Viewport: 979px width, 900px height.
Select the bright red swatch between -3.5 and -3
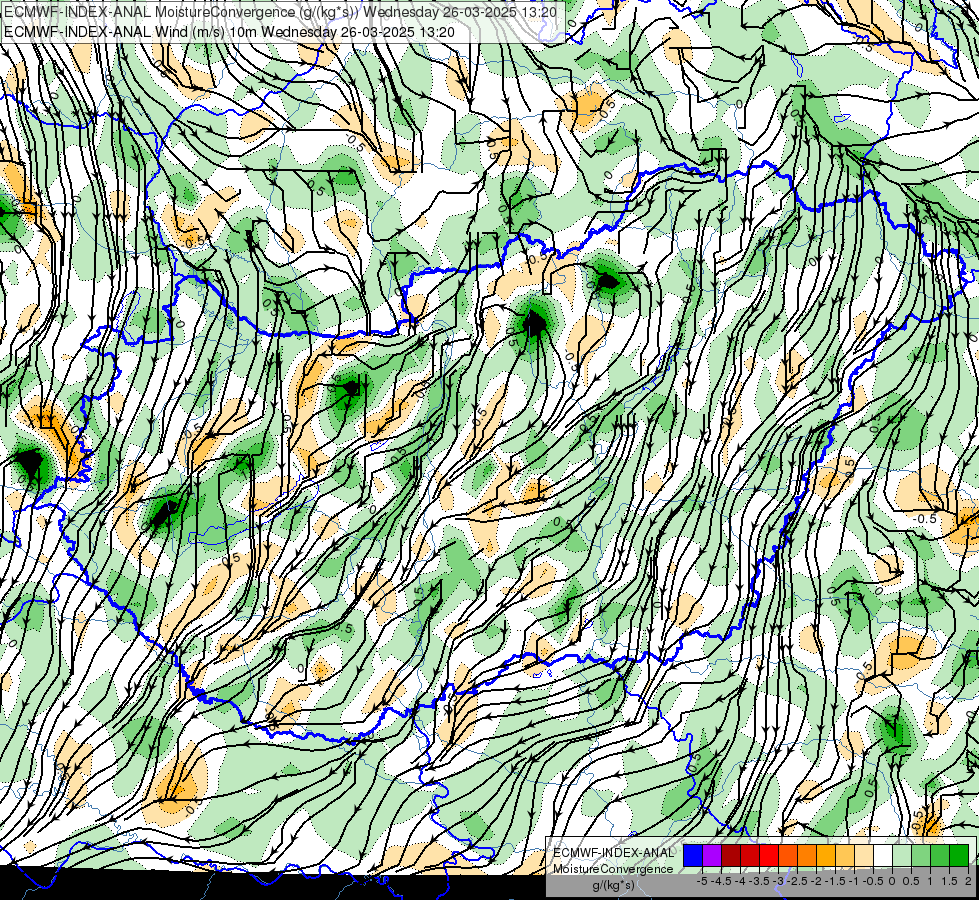click(x=769, y=856)
